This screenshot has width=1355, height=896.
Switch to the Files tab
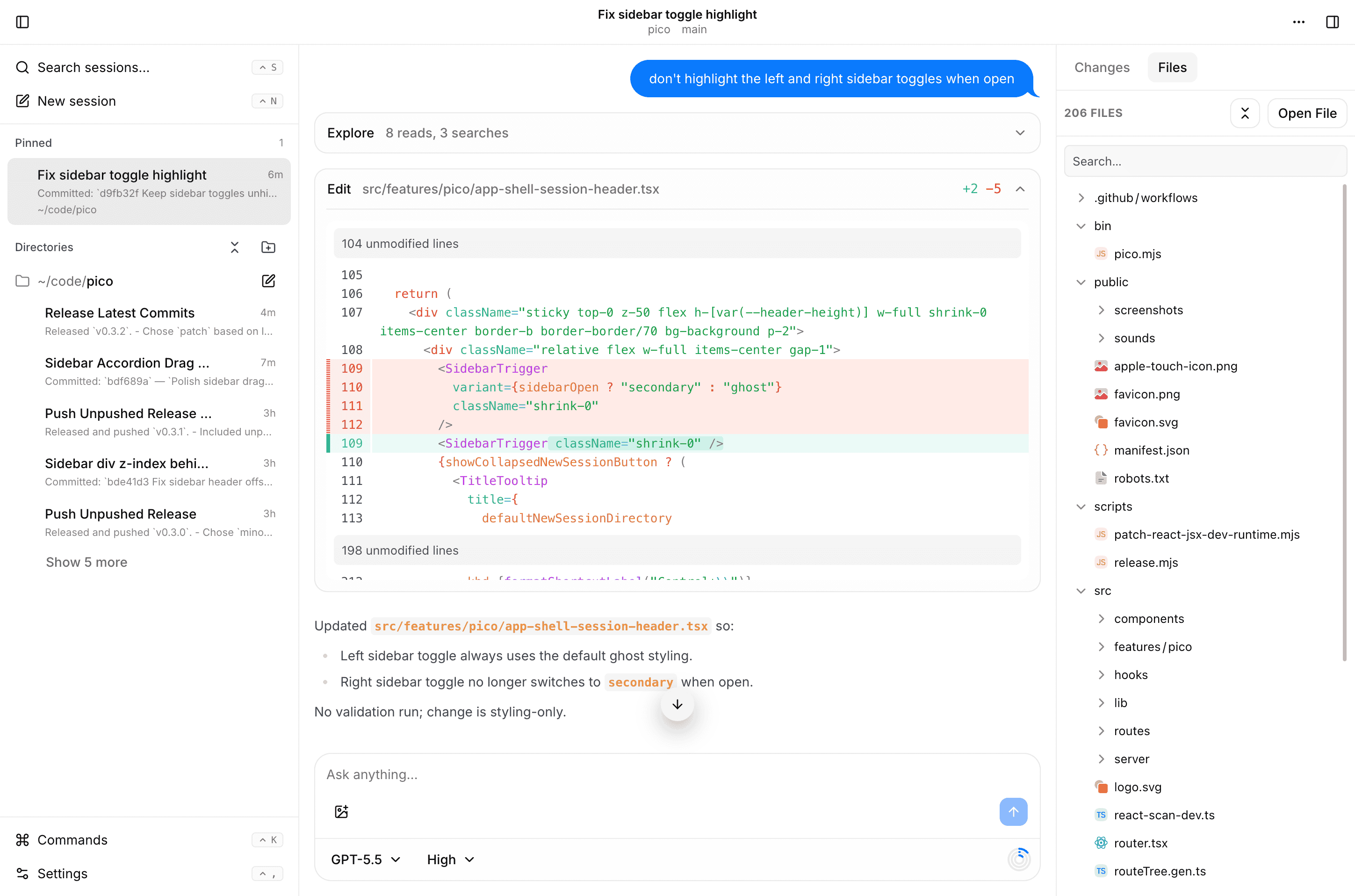click(1172, 67)
